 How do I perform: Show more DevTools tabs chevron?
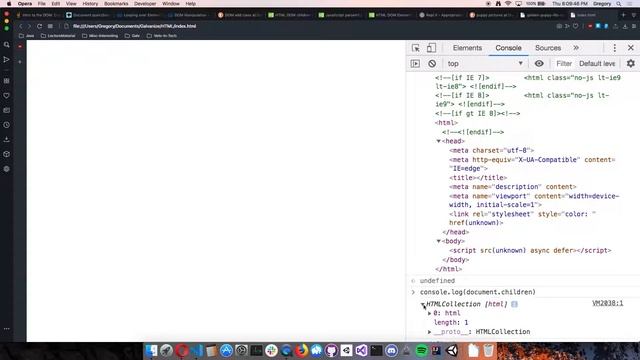click(x=576, y=48)
